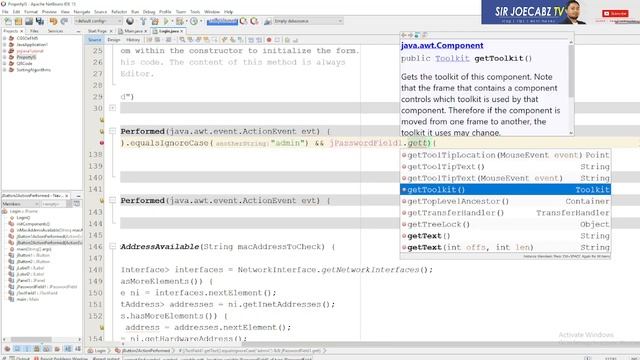Open the Navigate menu

(x=82, y=12)
